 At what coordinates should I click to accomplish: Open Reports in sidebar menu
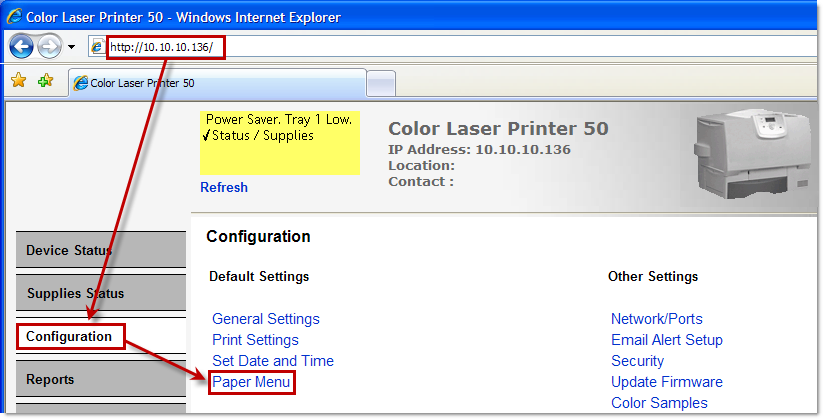101,379
